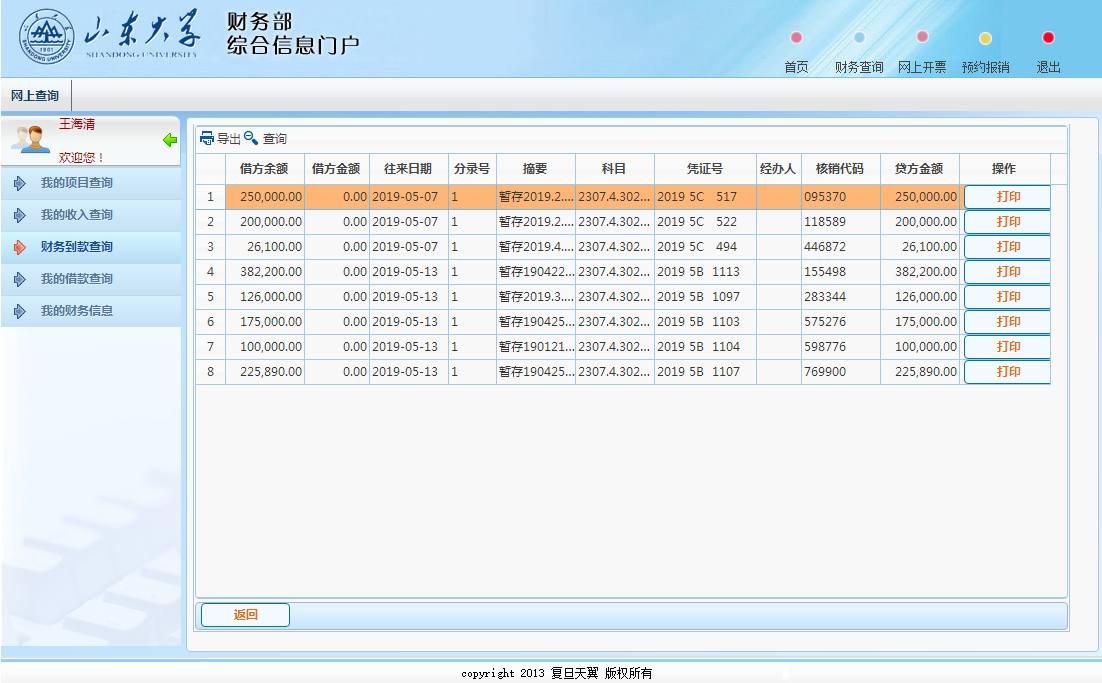Select cell 核销代码 283344
Image resolution: width=1102 pixels, height=683 pixels.
840,297
